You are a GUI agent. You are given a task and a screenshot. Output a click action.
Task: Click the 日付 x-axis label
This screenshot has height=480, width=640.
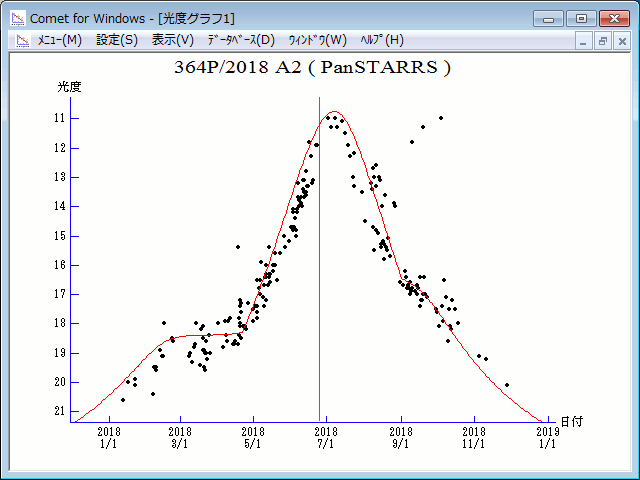pyautogui.click(x=571, y=422)
